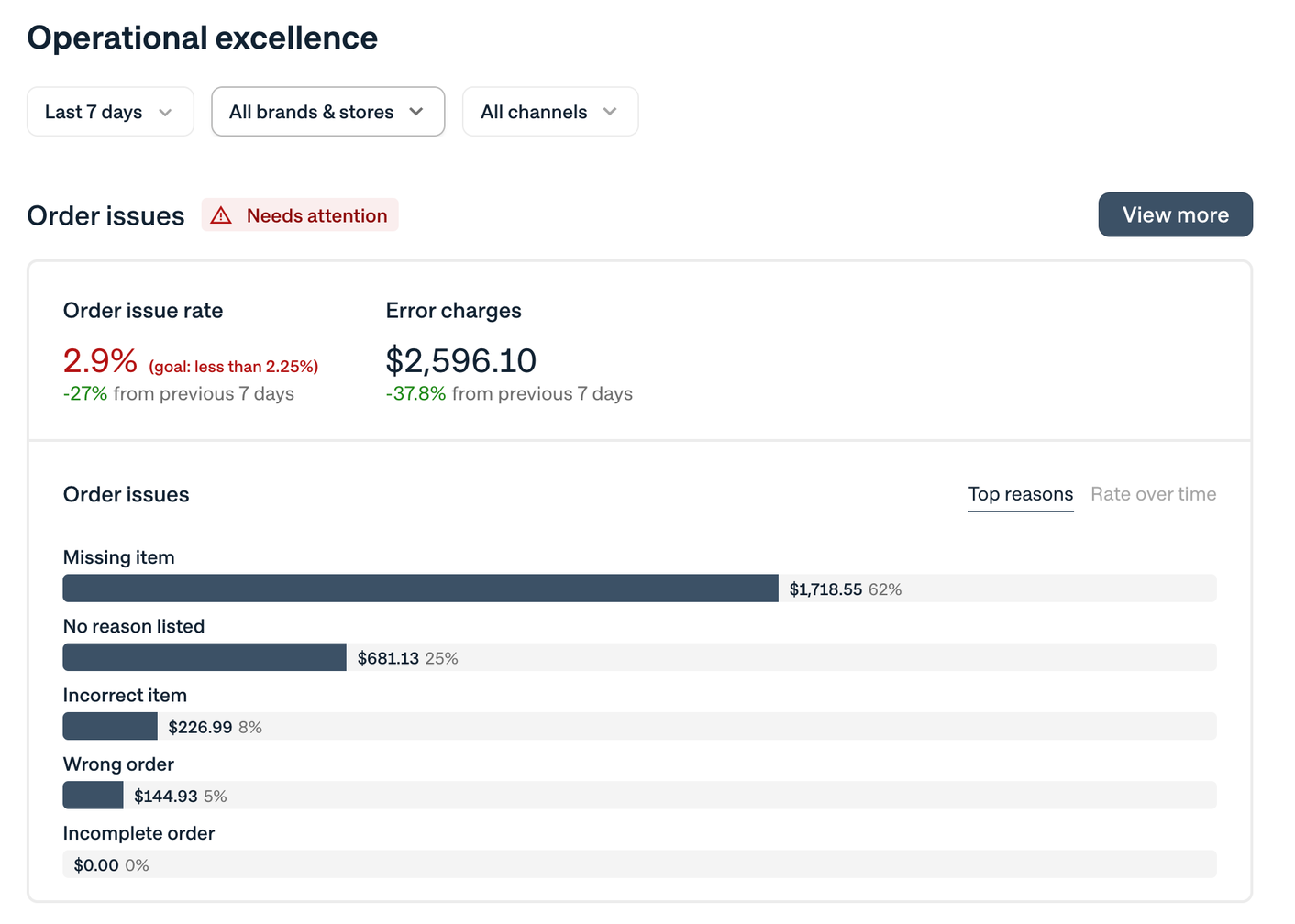Click the $2,596.10 error charges value

coord(460,360)
